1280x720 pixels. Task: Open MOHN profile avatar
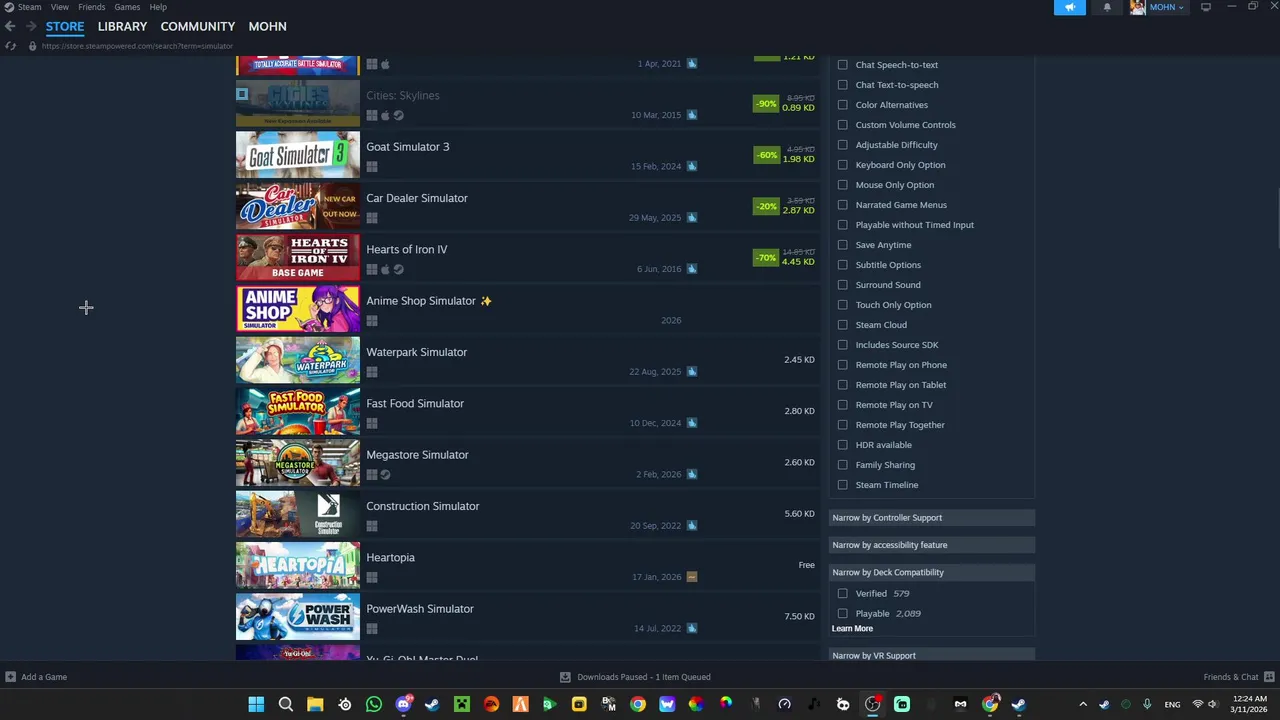[x=1137, y=7]
